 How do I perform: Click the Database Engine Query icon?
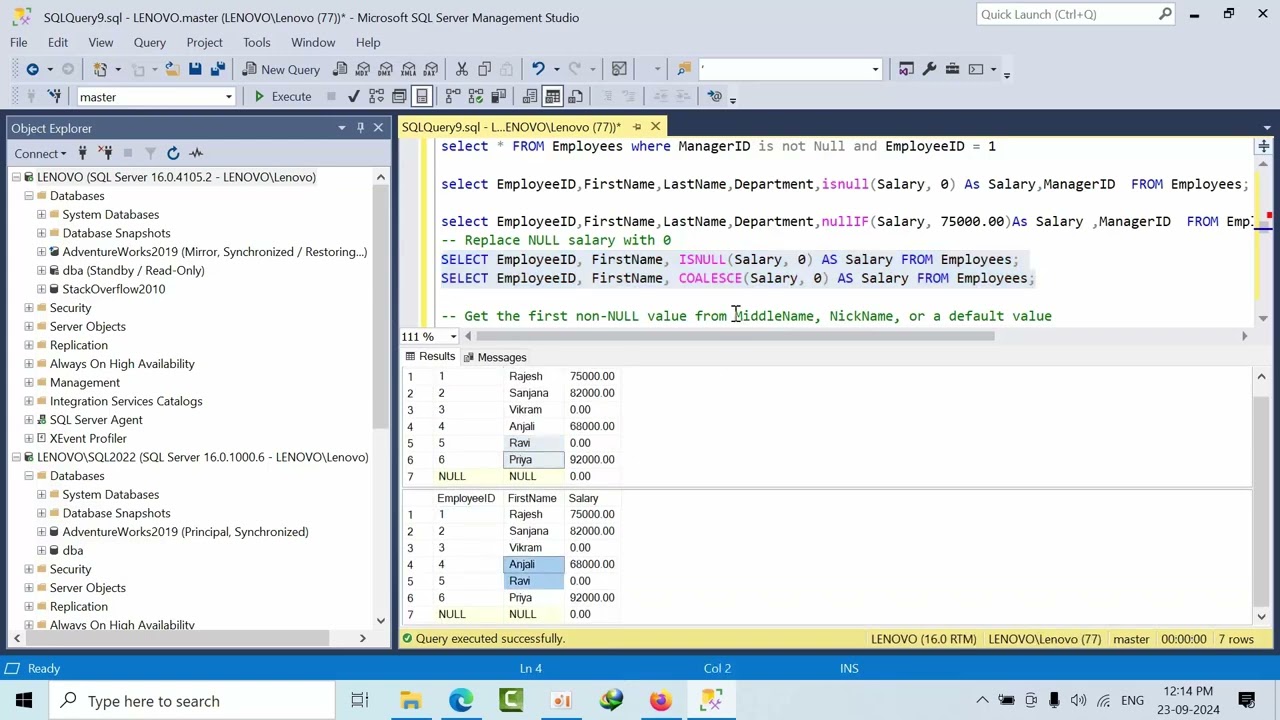[340, 69]
